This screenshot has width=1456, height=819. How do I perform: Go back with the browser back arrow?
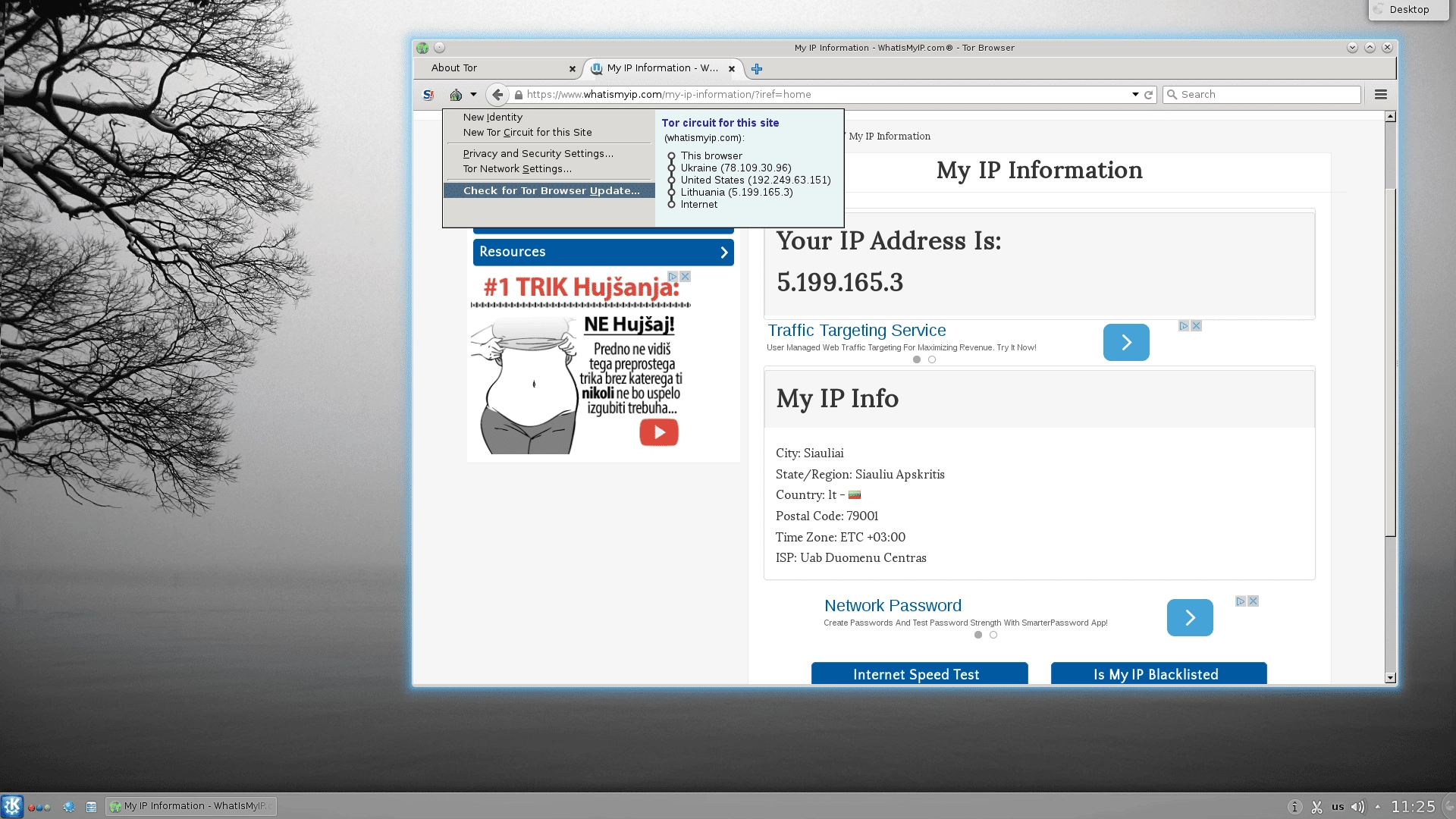[497, 95]
